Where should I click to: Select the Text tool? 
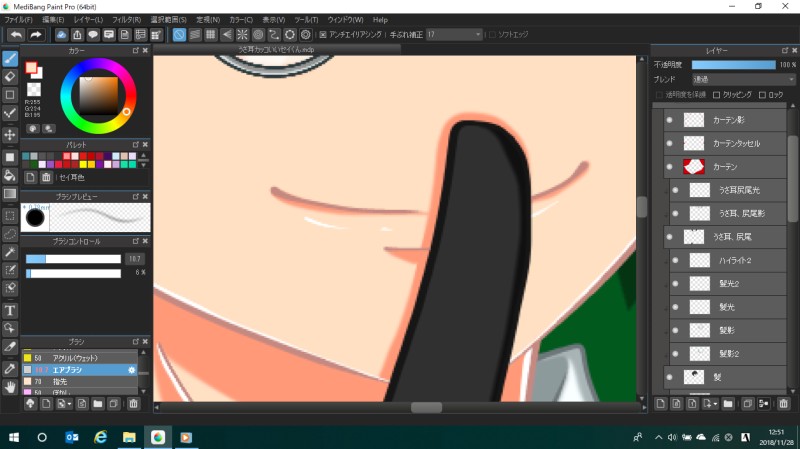(10, 310)
